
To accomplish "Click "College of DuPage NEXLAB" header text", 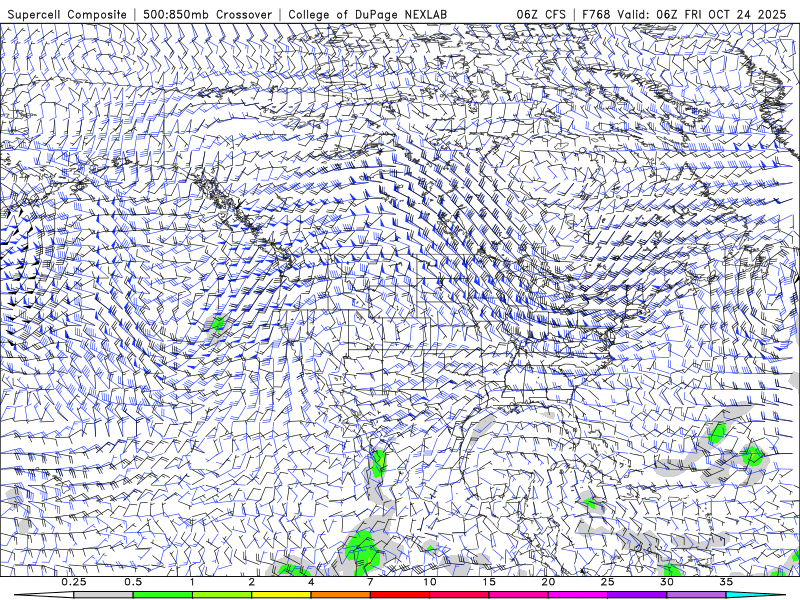I will click(367, 14).
